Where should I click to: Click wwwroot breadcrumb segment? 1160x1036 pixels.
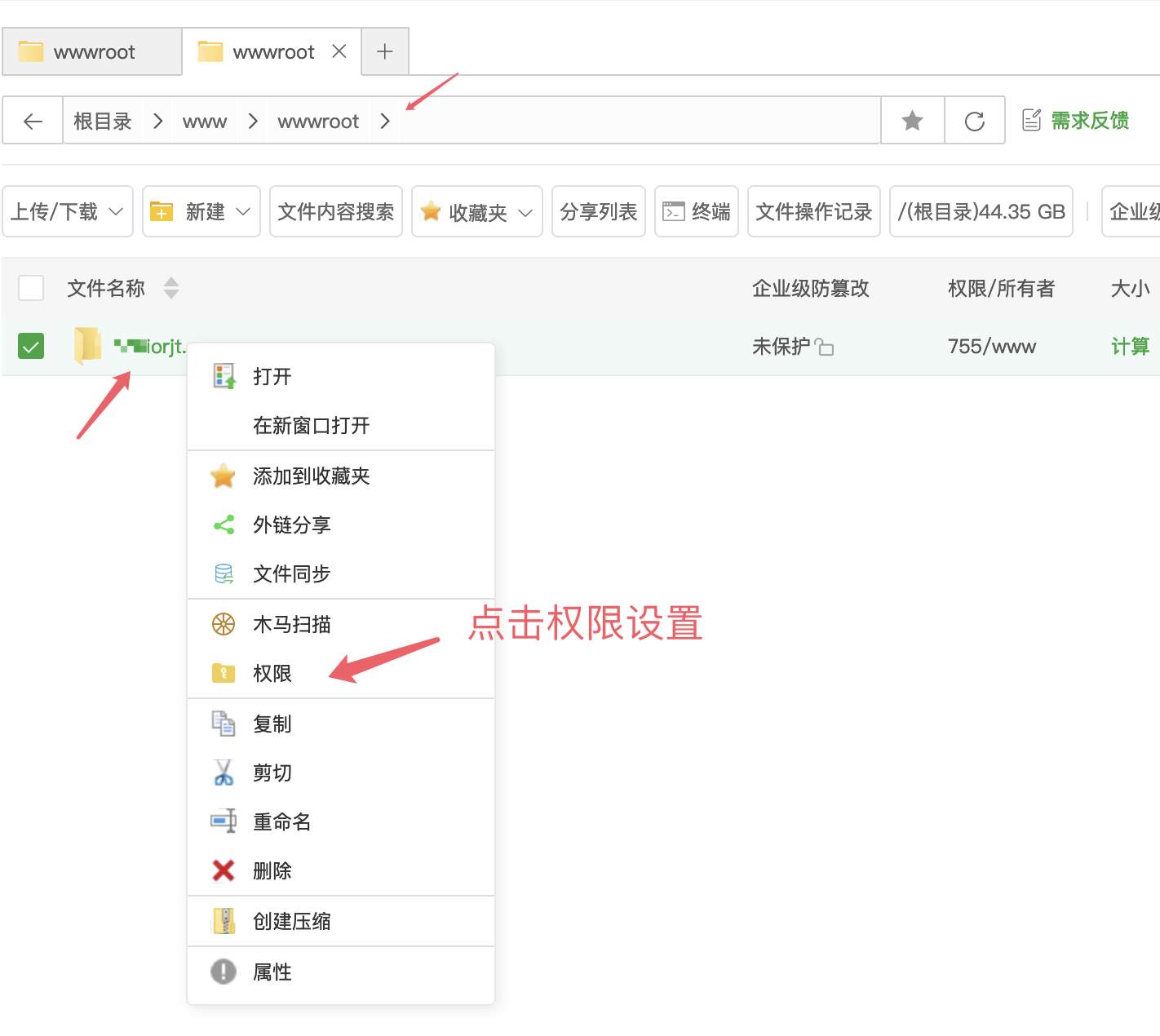tap(318, 122)
